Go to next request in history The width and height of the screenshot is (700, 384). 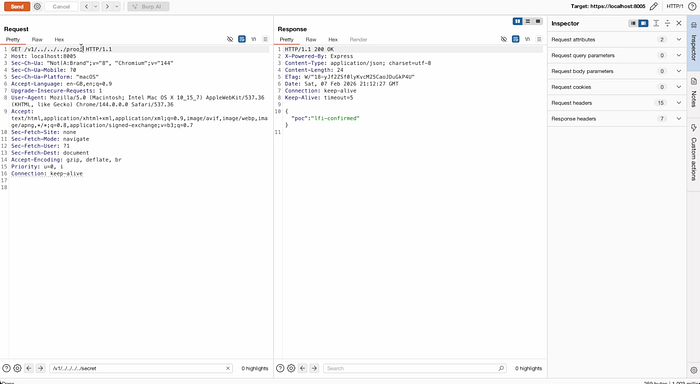(x=107, y=7)
